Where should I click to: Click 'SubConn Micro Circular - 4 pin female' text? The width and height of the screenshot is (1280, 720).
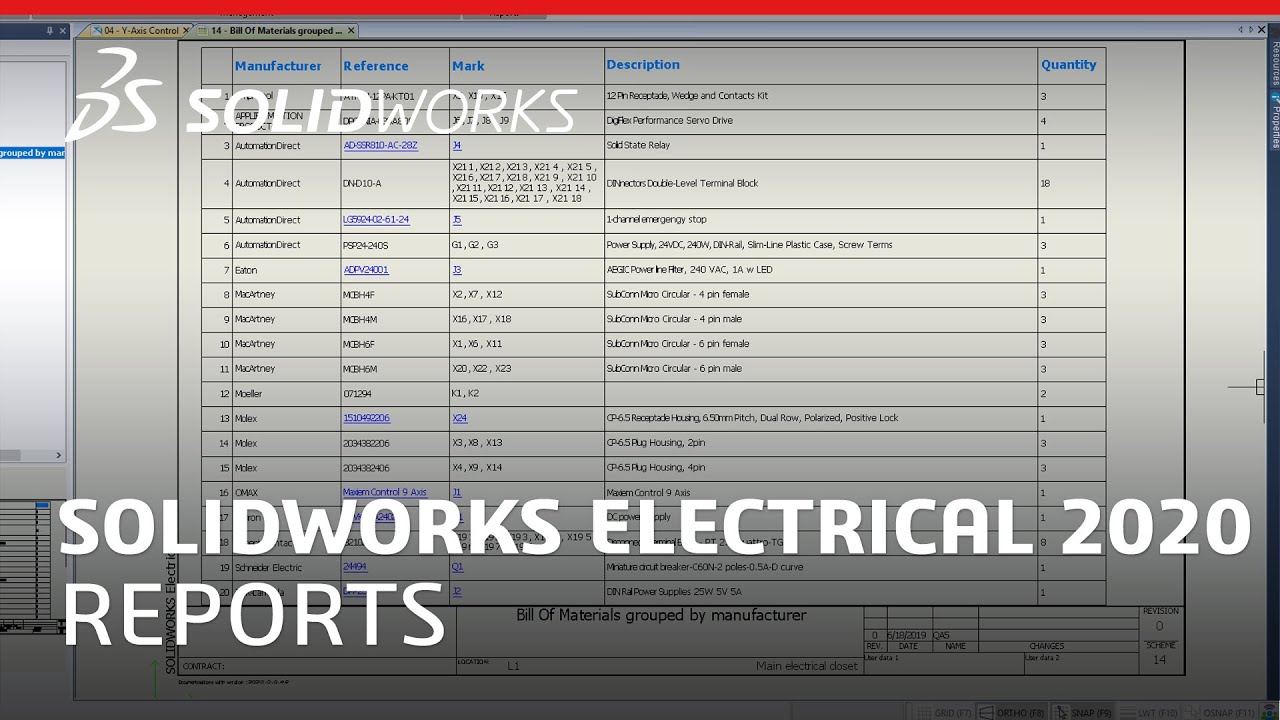click(677, 295)
